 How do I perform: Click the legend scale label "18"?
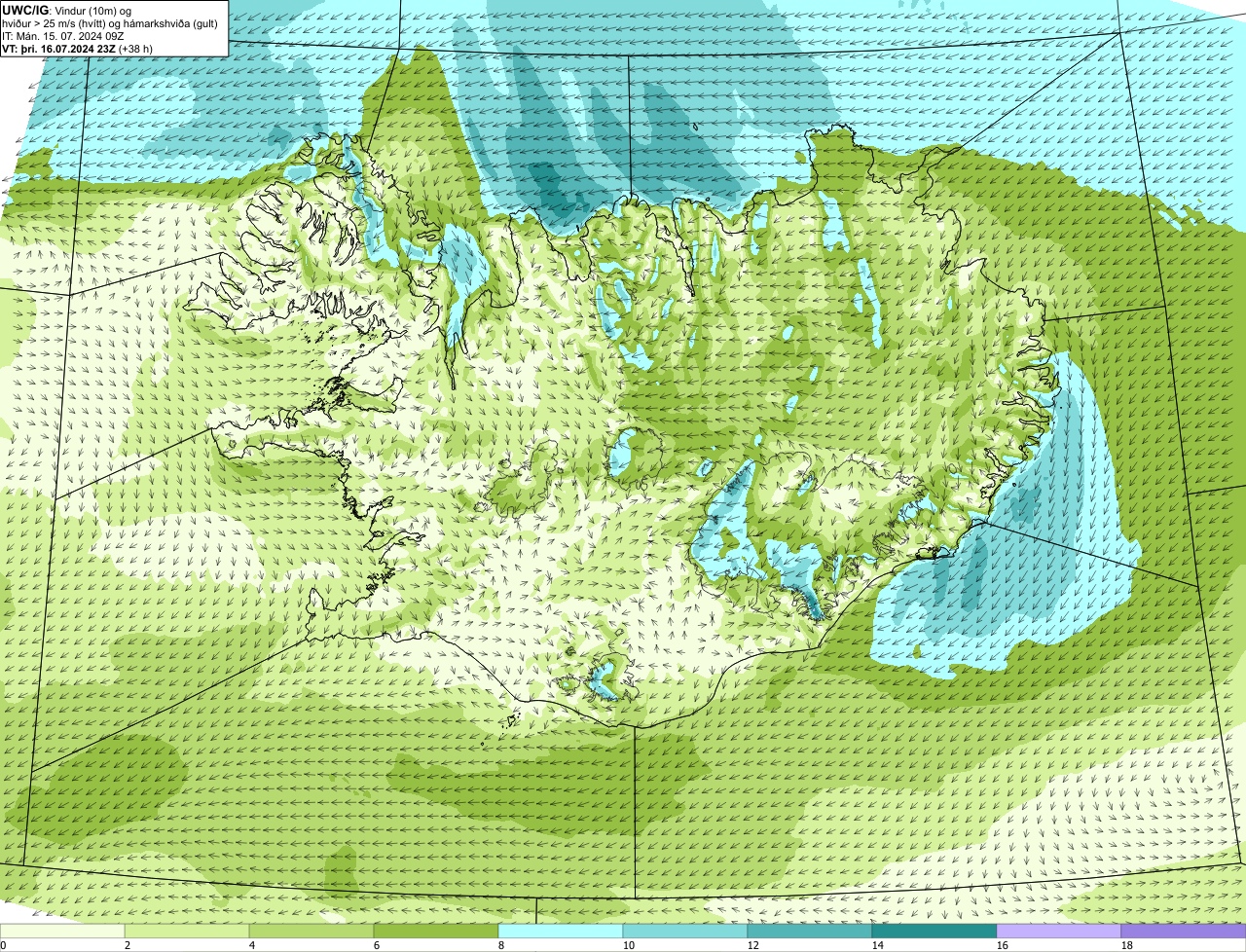(x=1127, y=945)
